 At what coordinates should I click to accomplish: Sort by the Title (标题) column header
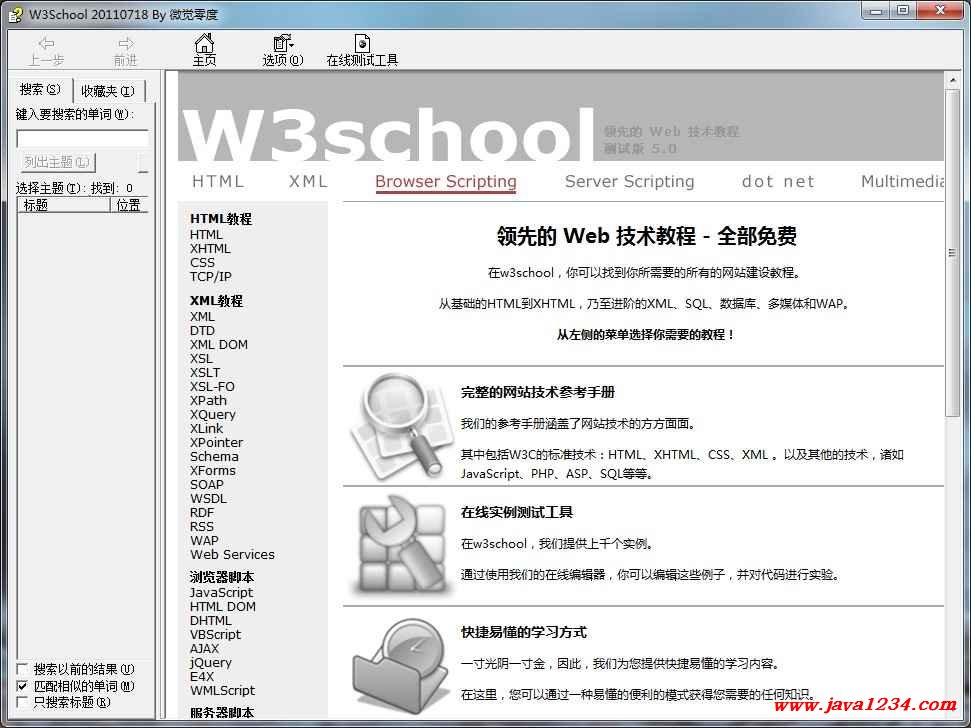(63, 206)
